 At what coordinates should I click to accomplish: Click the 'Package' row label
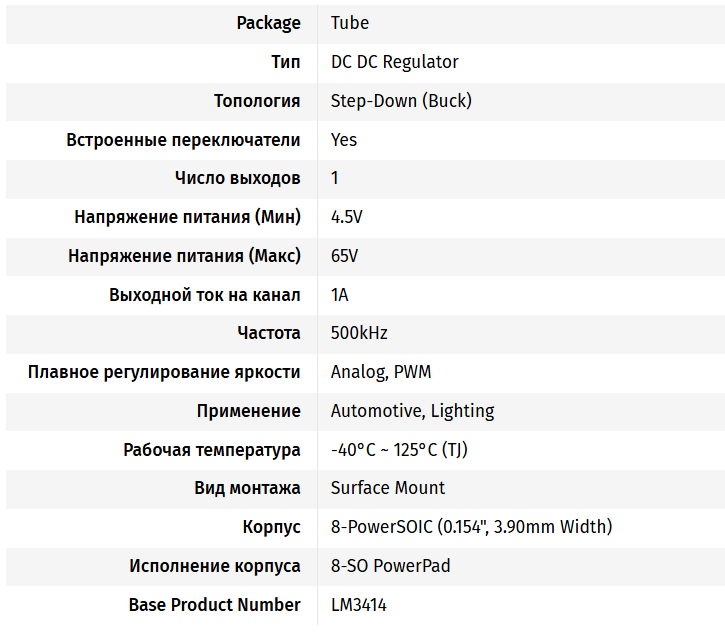[x=268, y=23]
